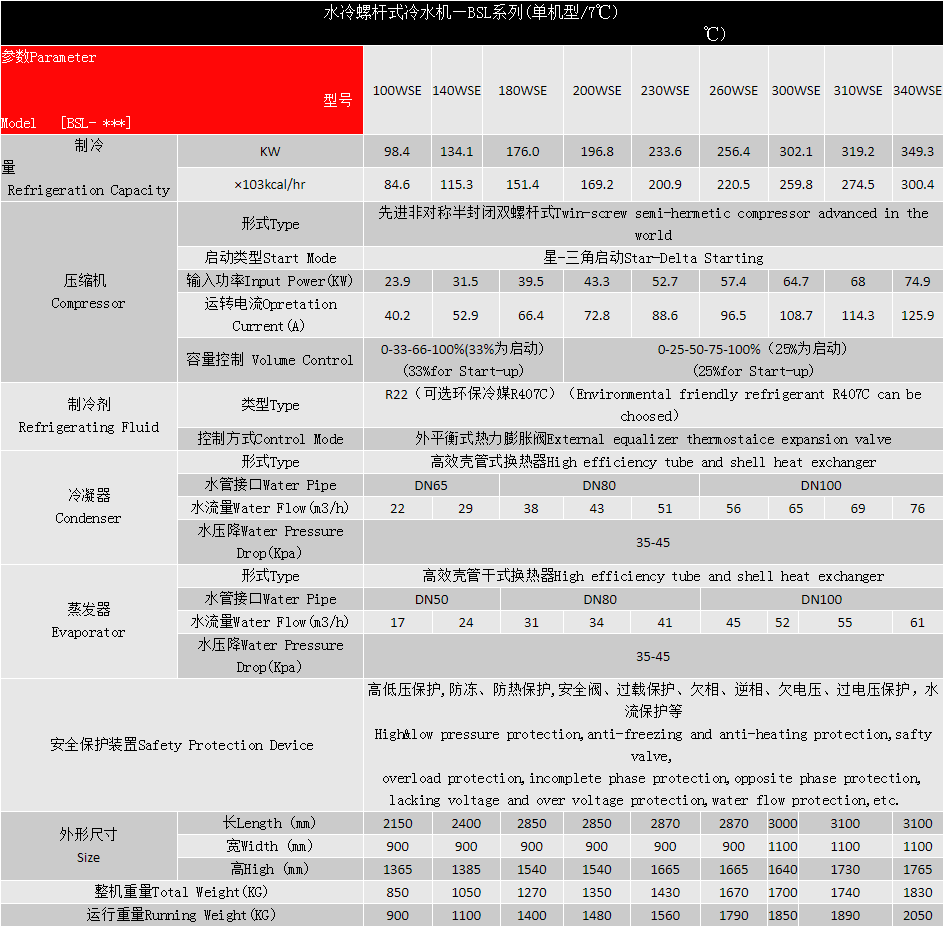This screenshot has width=944, height=927.
Task: Select the Condenser row label
Action: coord(88,507)
